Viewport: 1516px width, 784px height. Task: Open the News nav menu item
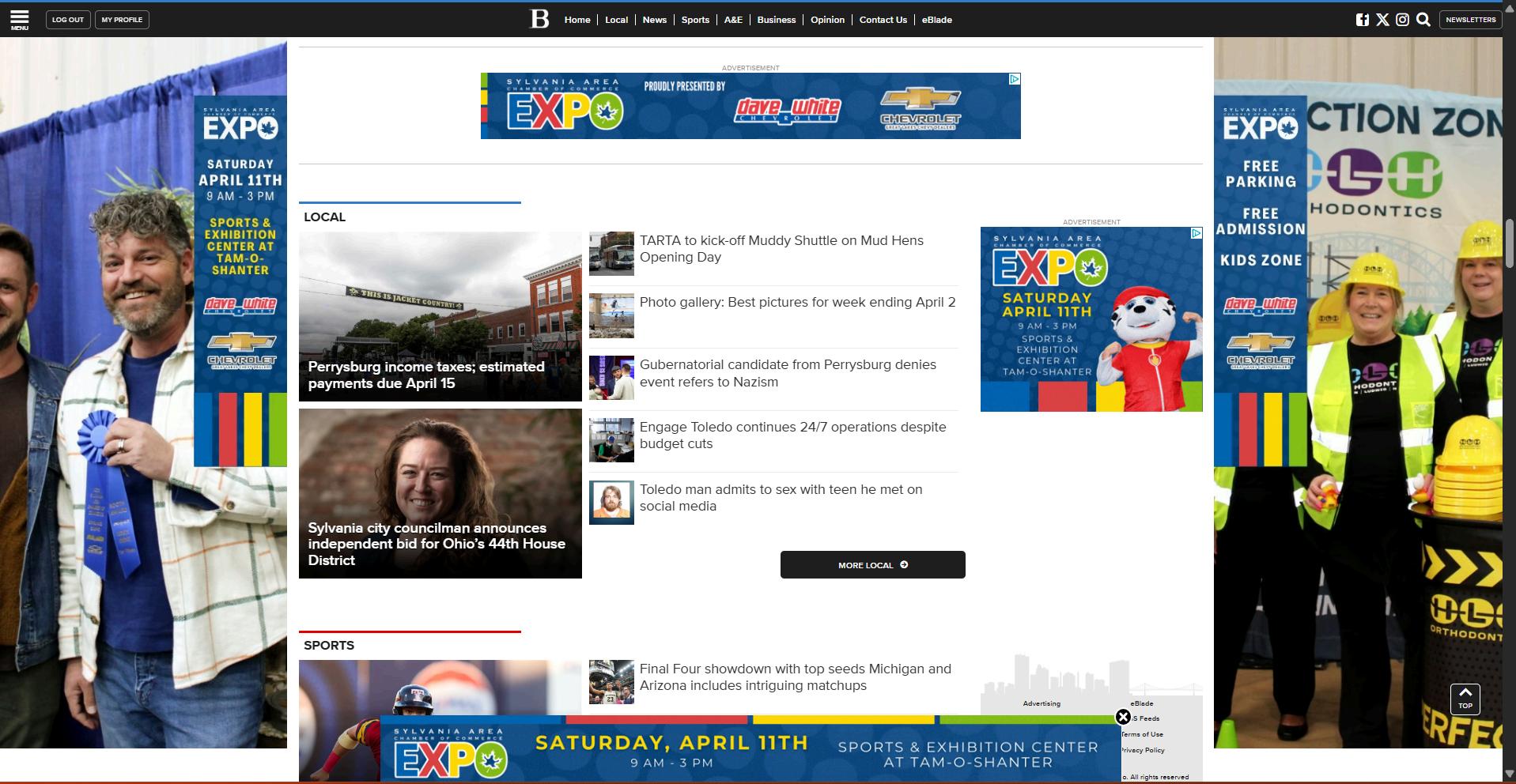coord(654,20)
